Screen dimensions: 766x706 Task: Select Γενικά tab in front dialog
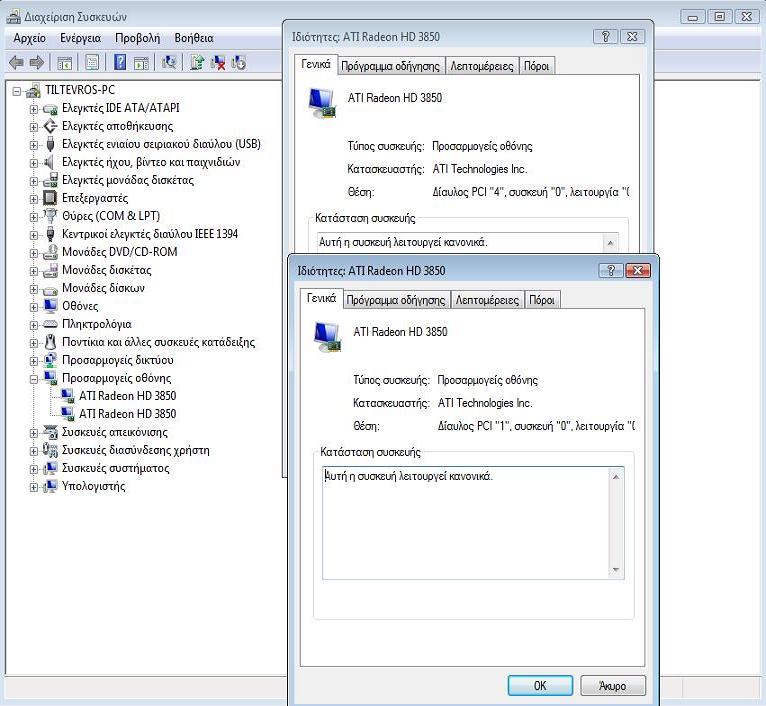tap(321, 298)
